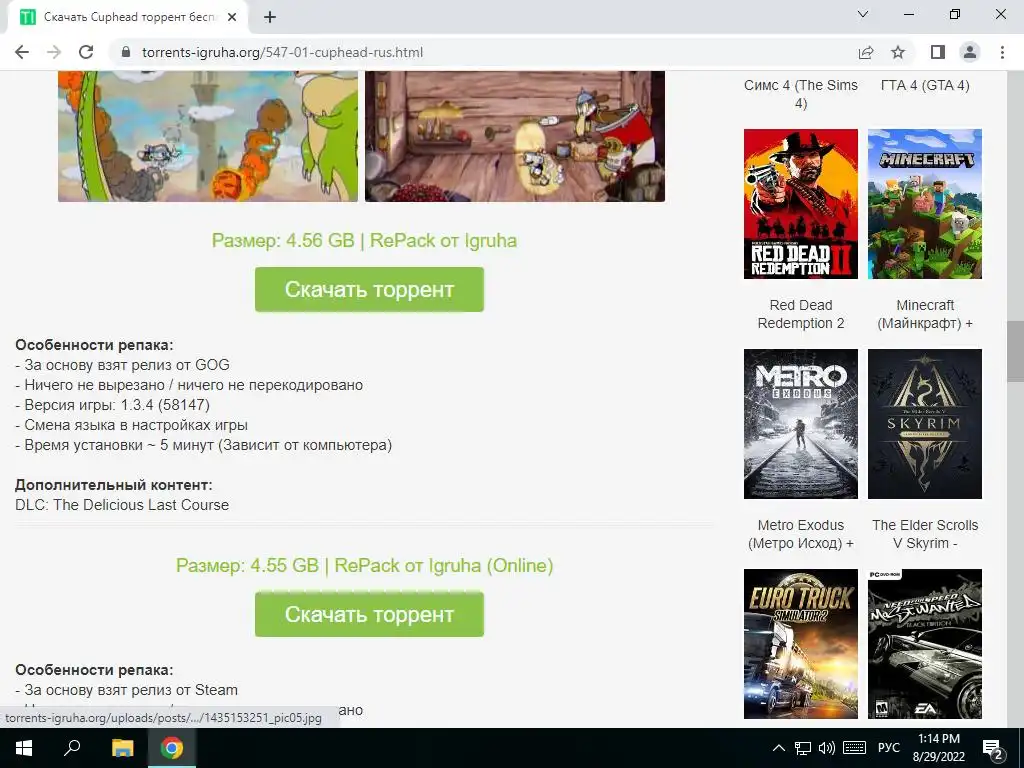The width and height of the screenshot is (1024, 768).
Task: Open the Minecraft cover image
Action: pyautogui.click(x=925, y=204)
